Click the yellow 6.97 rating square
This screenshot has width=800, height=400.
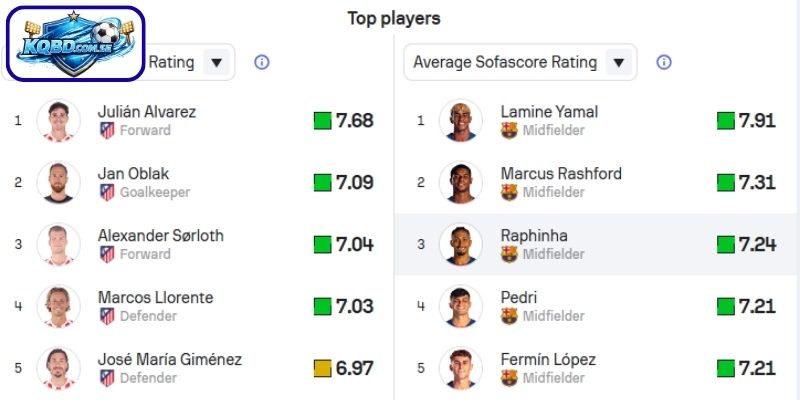322,368
